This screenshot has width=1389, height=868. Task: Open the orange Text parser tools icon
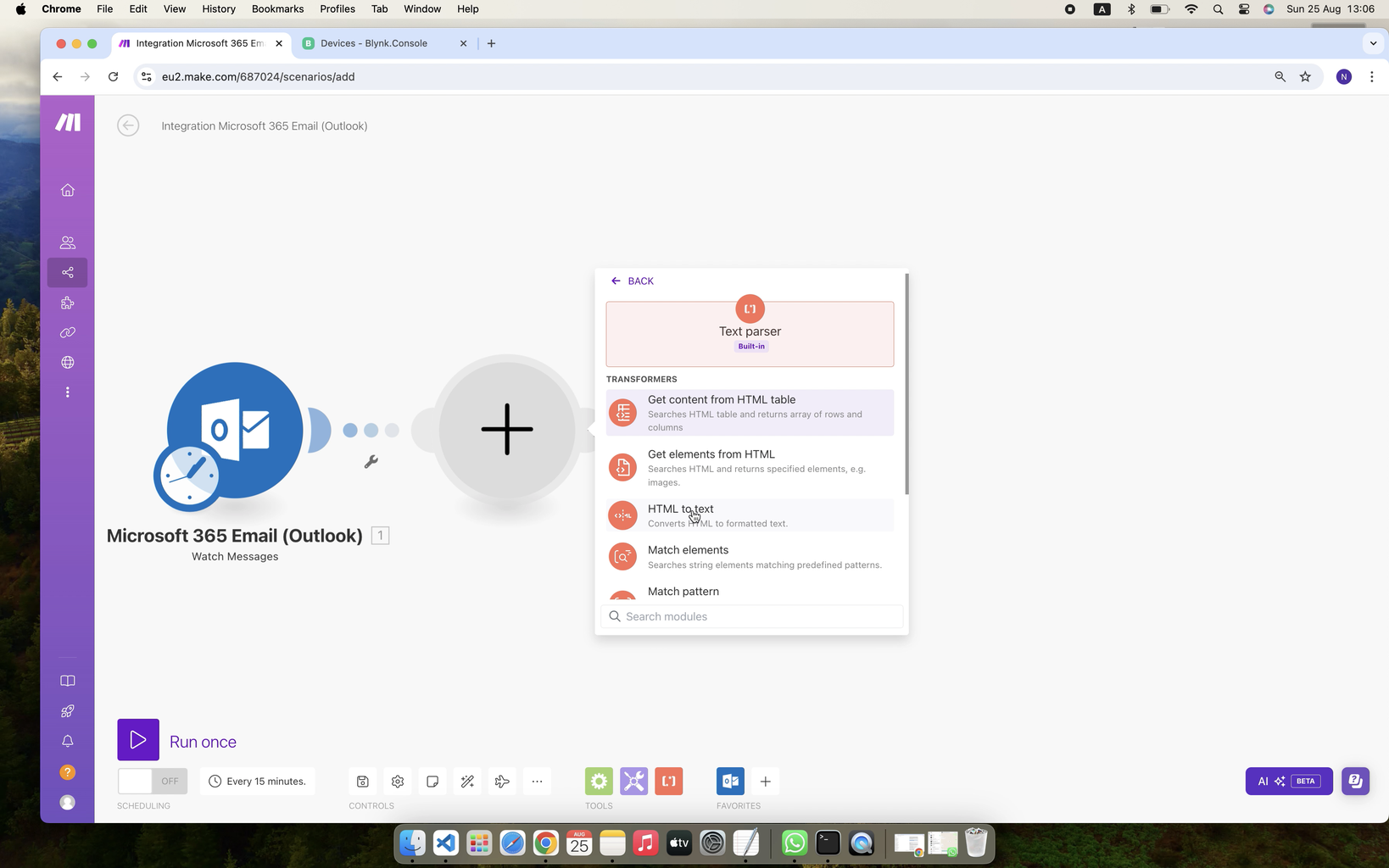[669, 782]
